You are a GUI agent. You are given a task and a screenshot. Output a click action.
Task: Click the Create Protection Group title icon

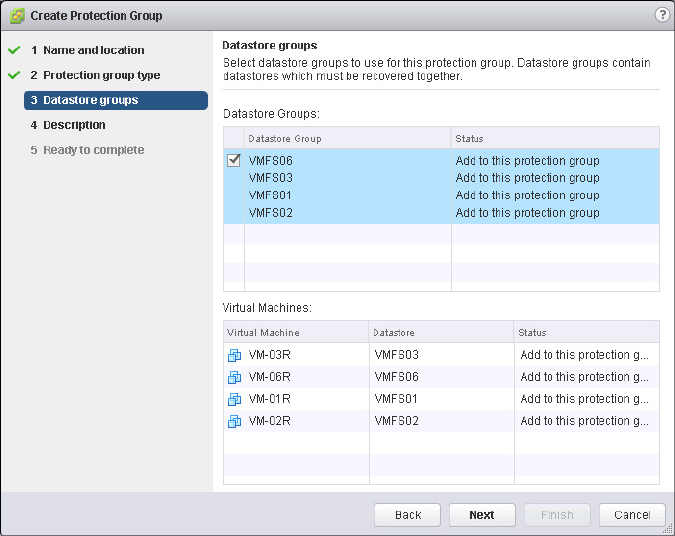point(16,16)
